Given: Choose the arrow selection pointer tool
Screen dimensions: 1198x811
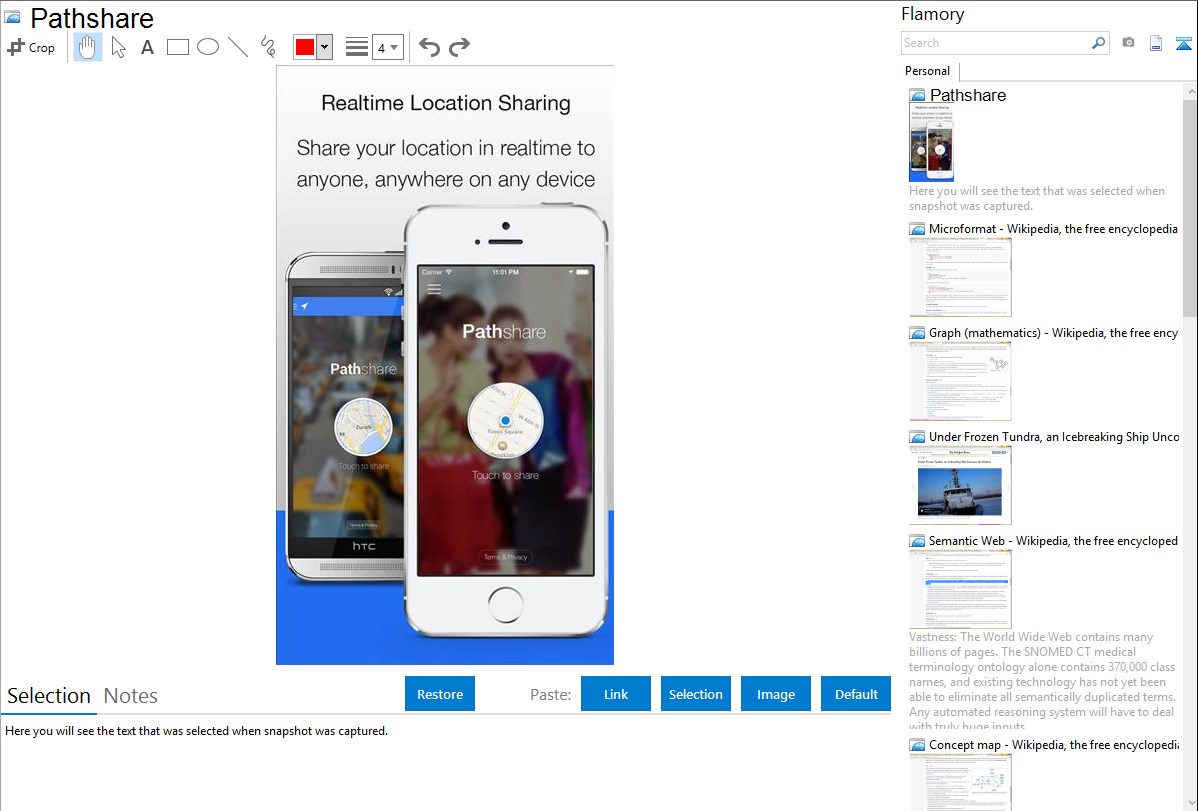Looking at the screenshot, I should [118, 47].
